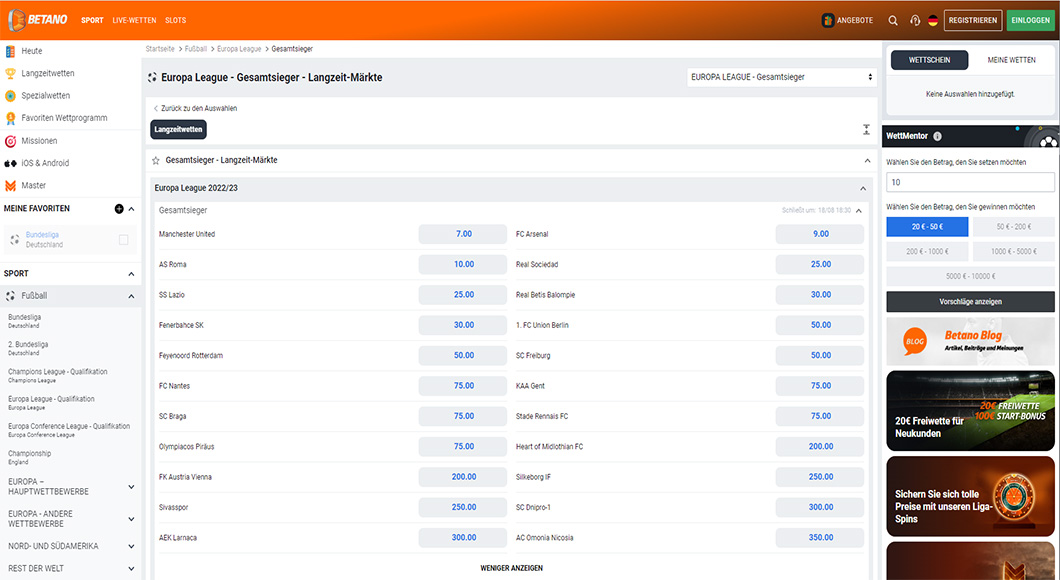Click the Betano logo
Screen dimensions: 1060x580
click(38, 20)
